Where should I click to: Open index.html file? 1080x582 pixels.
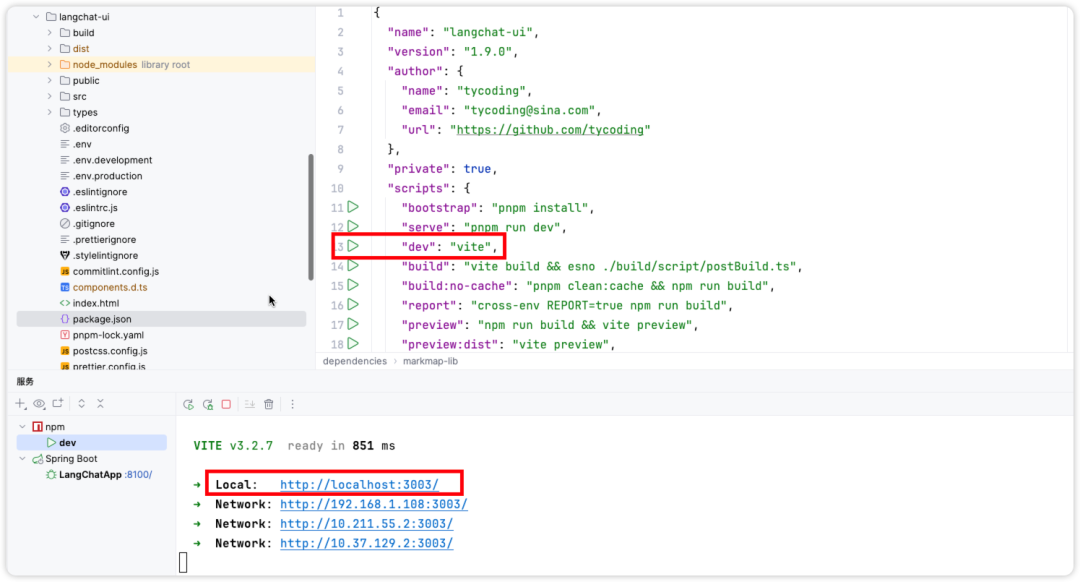[x=96, y=303]
